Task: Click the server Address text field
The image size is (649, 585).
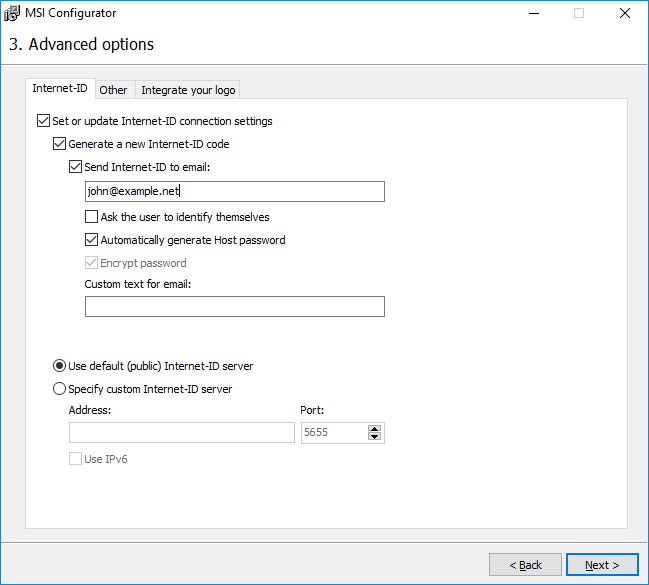Action: (x=181, y=433)
